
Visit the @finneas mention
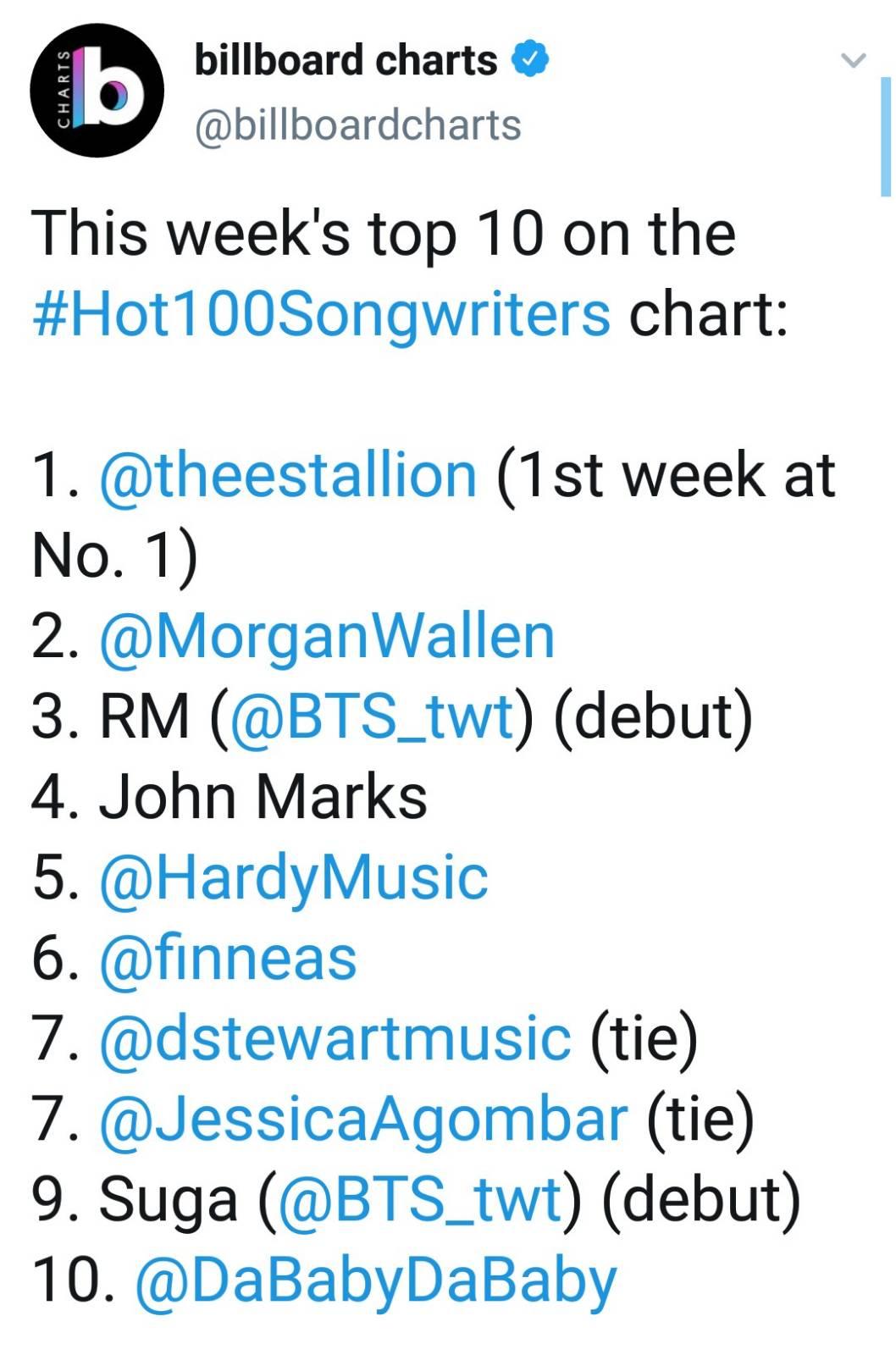click(x=228, y=958)
